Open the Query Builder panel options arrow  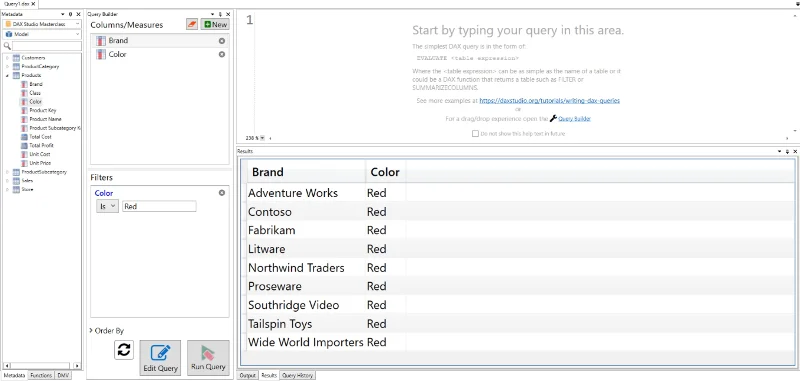tap(213, 14)
